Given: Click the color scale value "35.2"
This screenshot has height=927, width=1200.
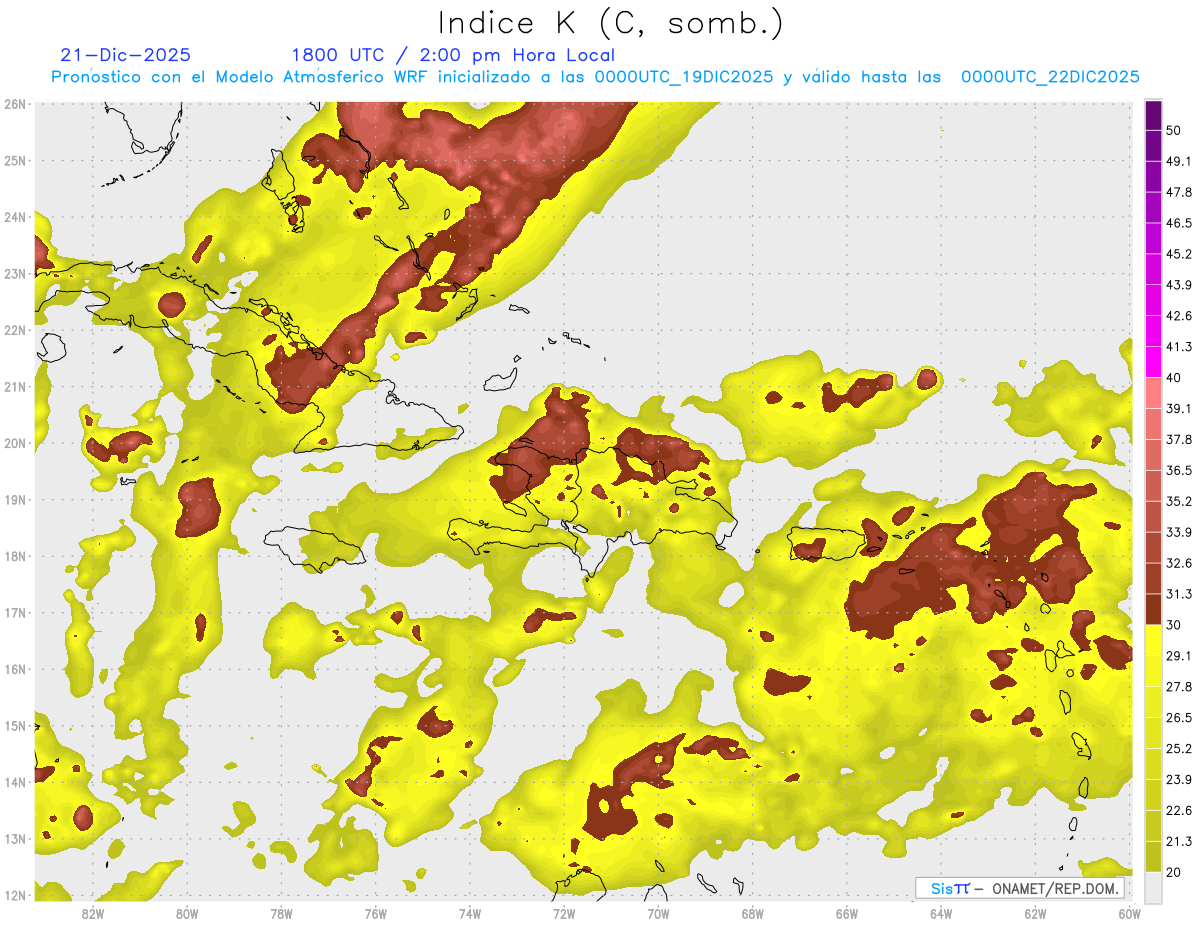Looking at the screenshot, I should (1178, 501).
